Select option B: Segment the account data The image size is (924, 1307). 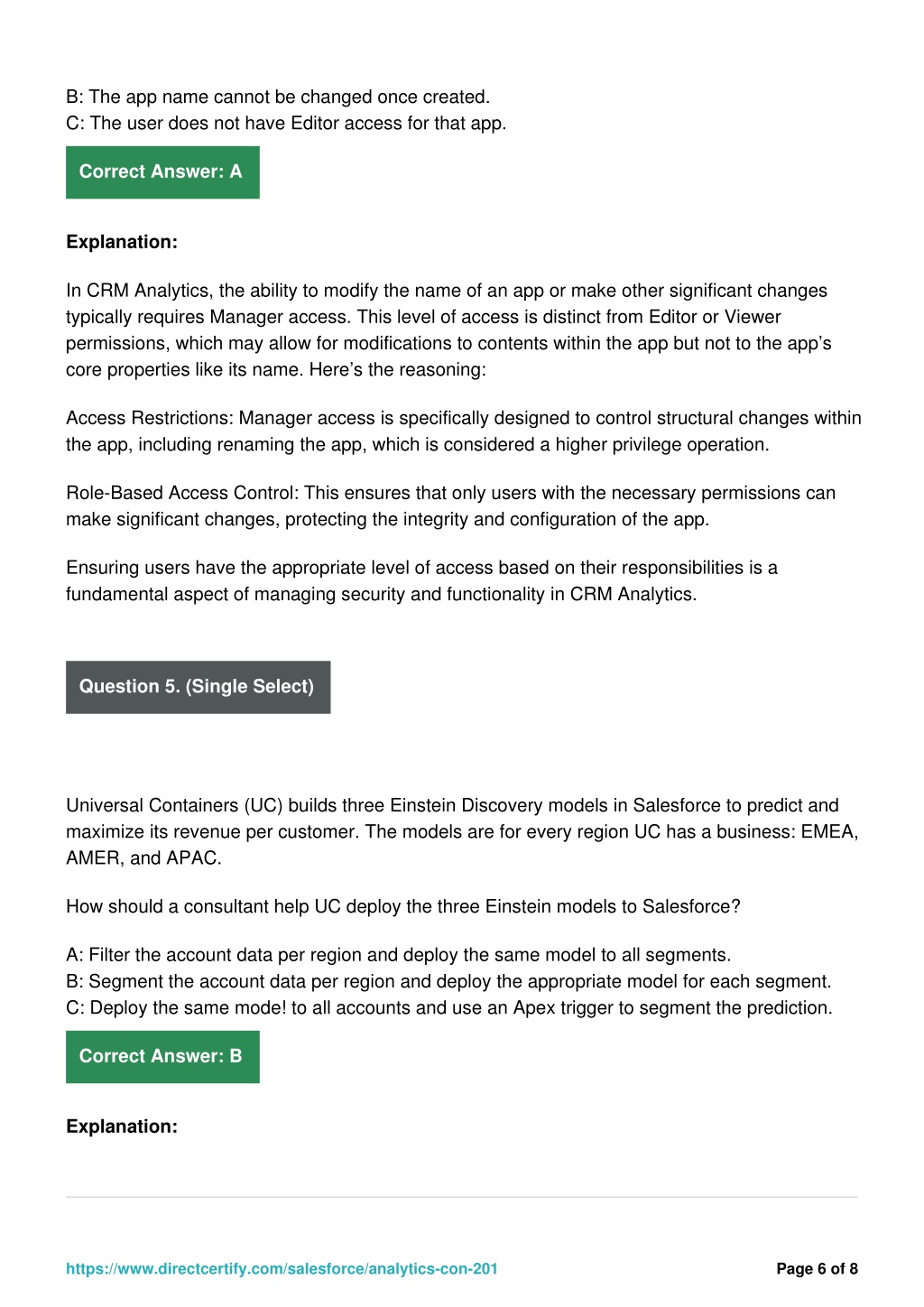click(x=448, y=981)
